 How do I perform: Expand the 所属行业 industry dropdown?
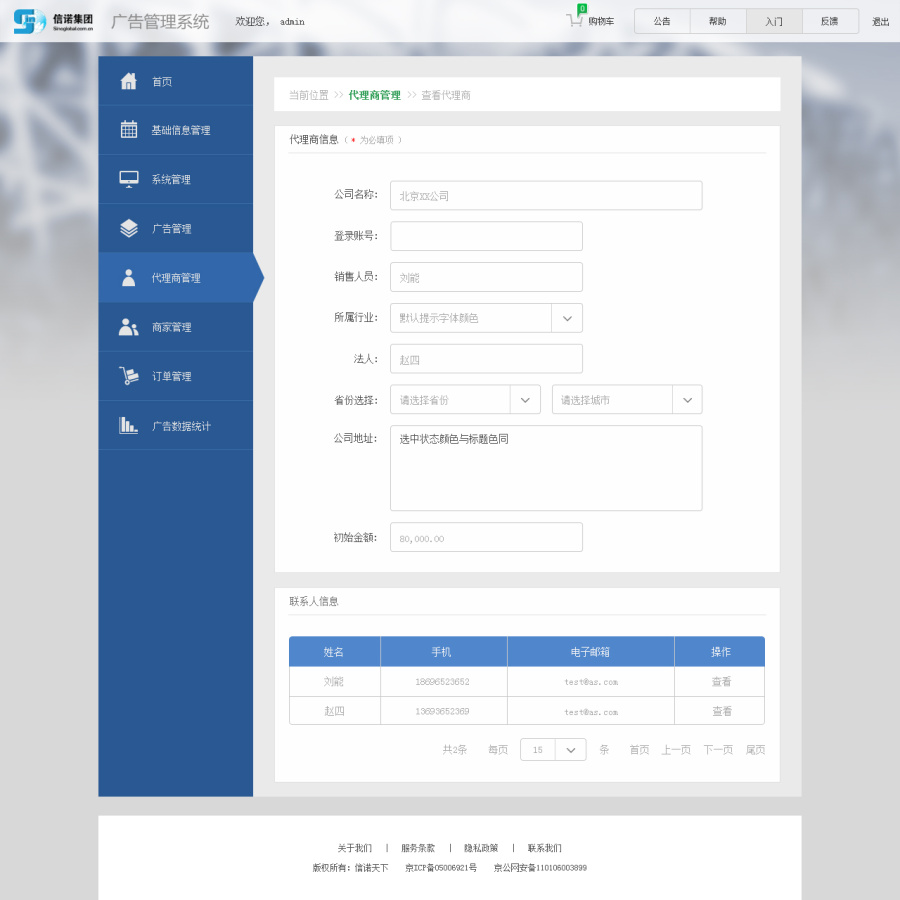coord(567,317)
